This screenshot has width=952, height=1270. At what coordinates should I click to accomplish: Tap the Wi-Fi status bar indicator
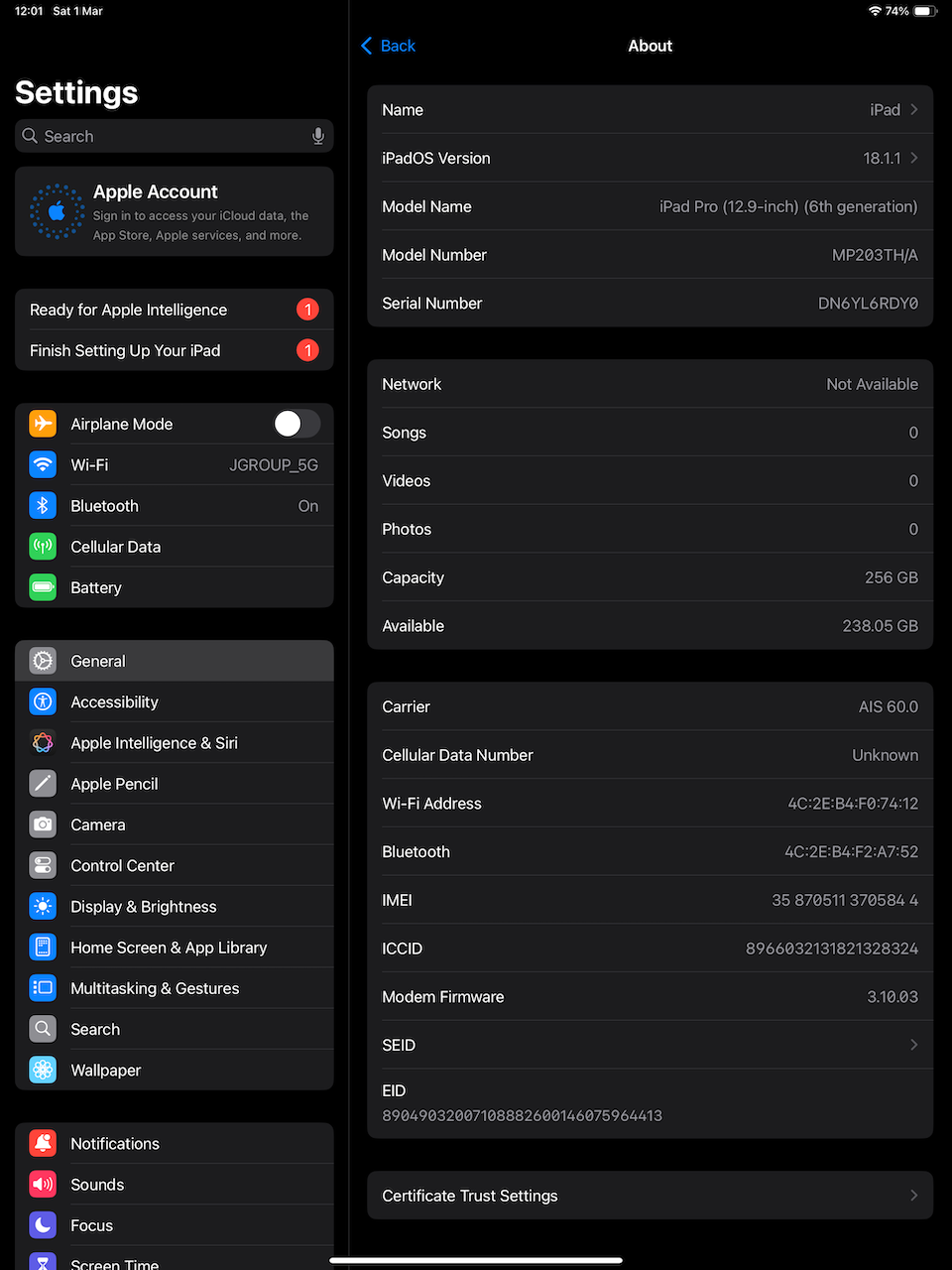point(875,11)
